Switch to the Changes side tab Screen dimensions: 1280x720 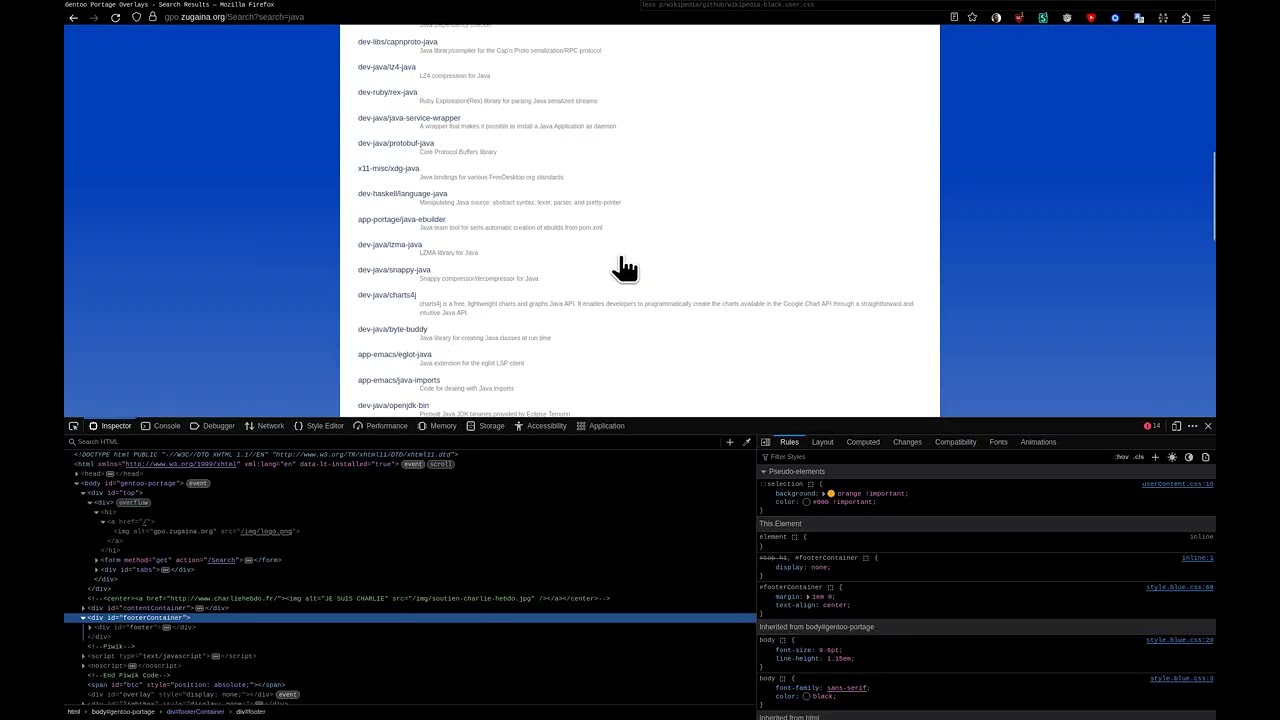(907, 442)
